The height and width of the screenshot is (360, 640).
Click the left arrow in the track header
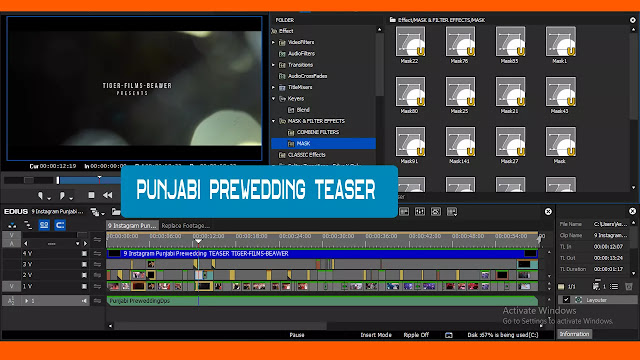[x=26, y=244]
